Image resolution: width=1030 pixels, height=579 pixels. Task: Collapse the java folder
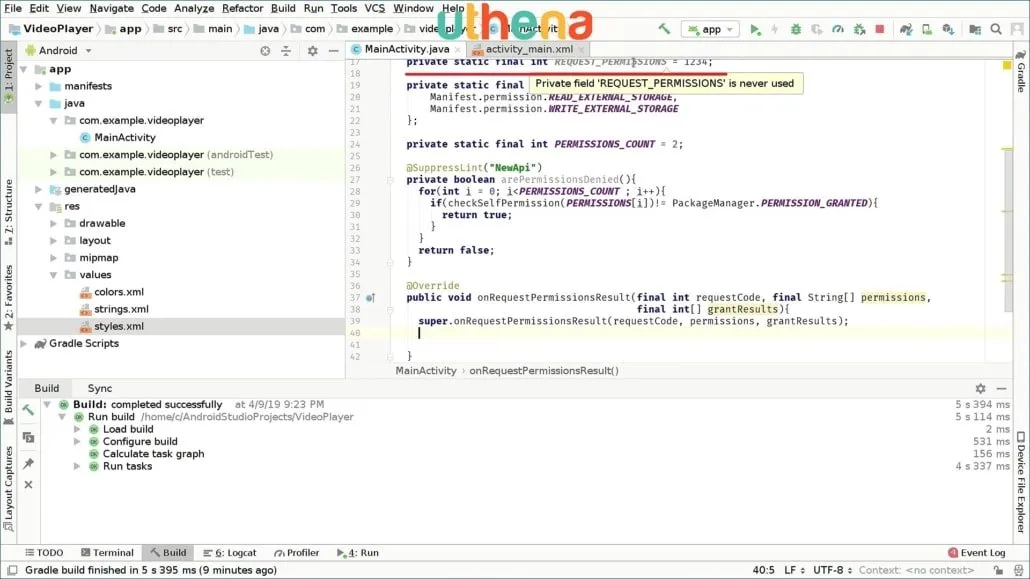click(x=38, y=103)
